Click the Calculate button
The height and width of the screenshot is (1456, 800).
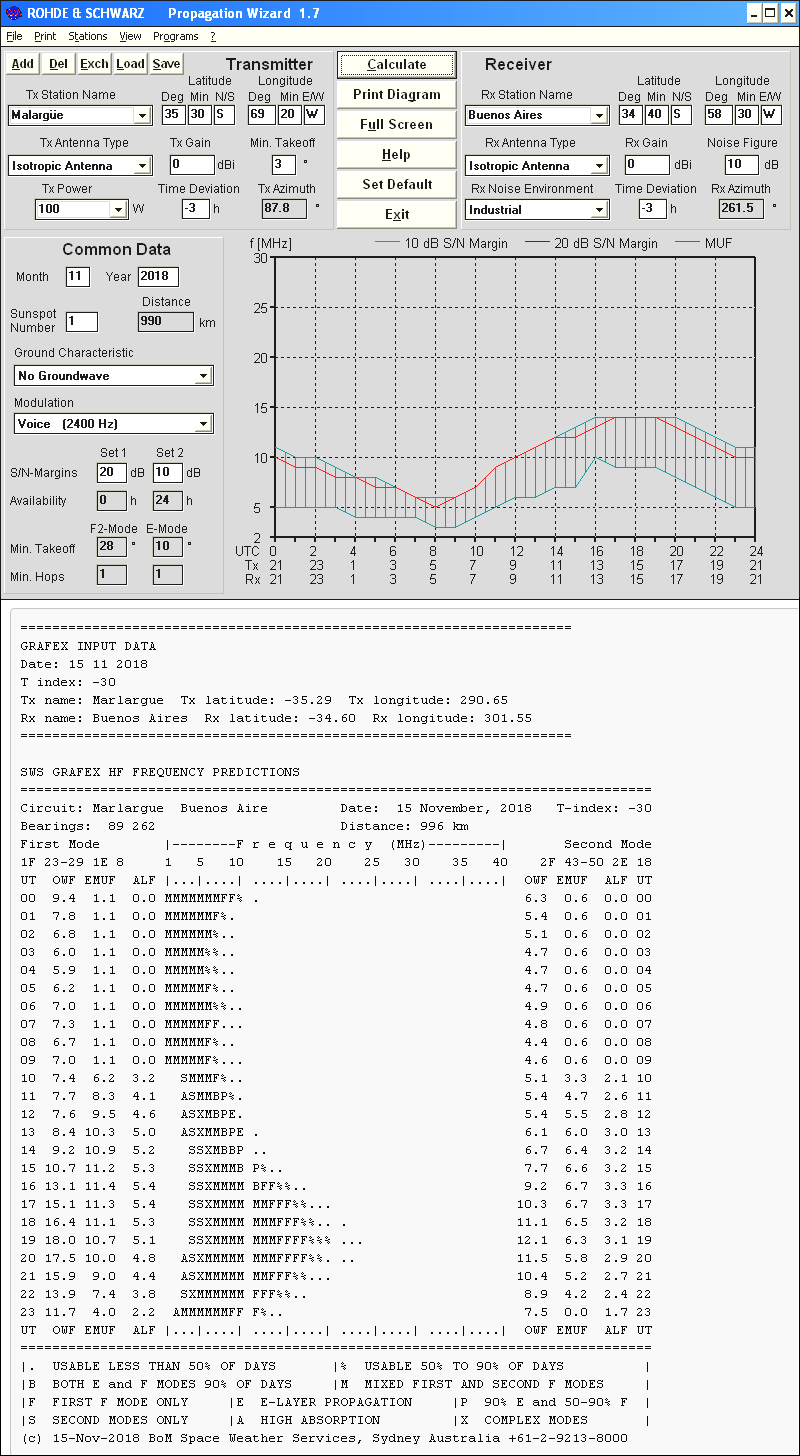coord(396,64)
